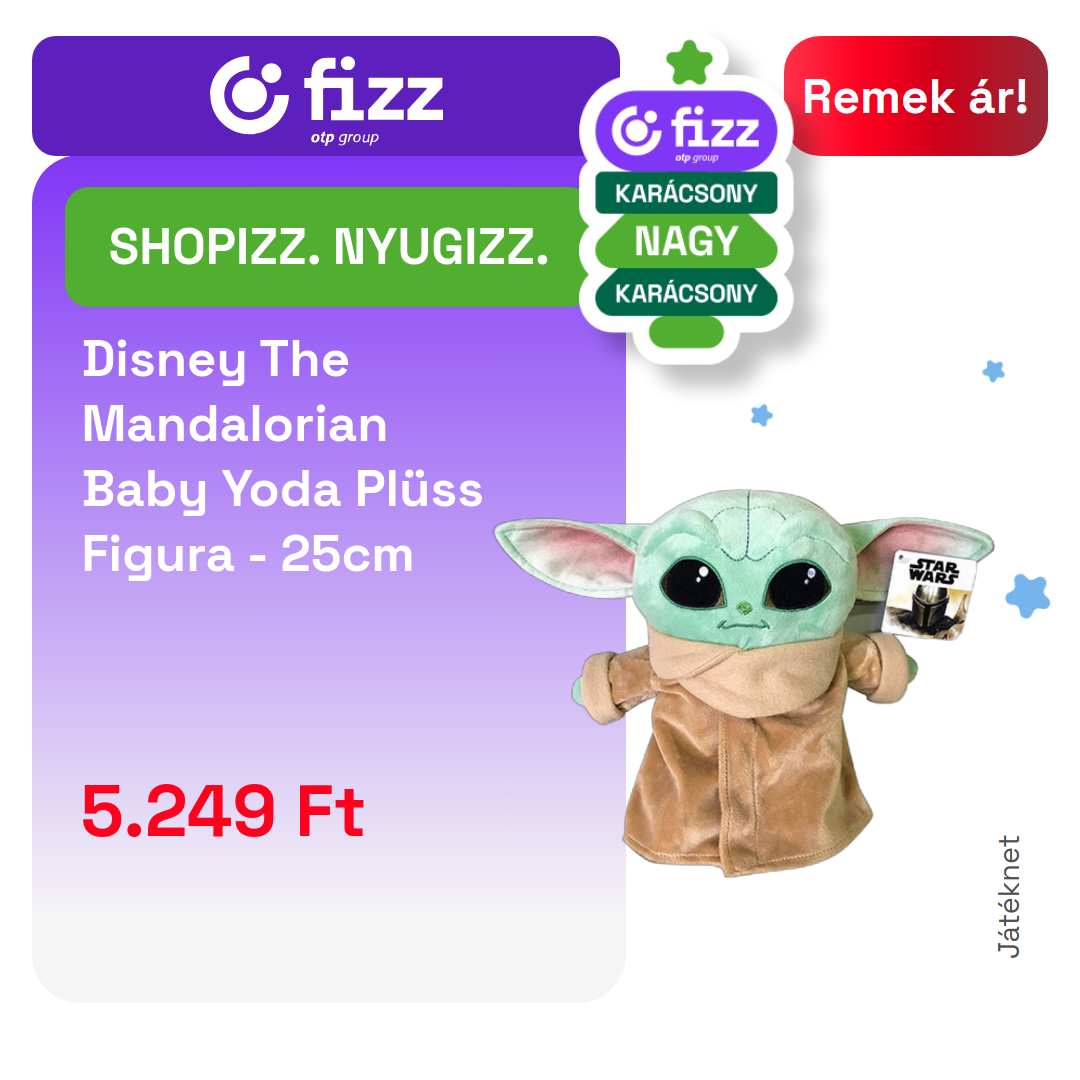The height and width of the screenshot is (1080, 1080).
Task: Click the Játéknet vertical label
Action: click(x=1008, y=896)
